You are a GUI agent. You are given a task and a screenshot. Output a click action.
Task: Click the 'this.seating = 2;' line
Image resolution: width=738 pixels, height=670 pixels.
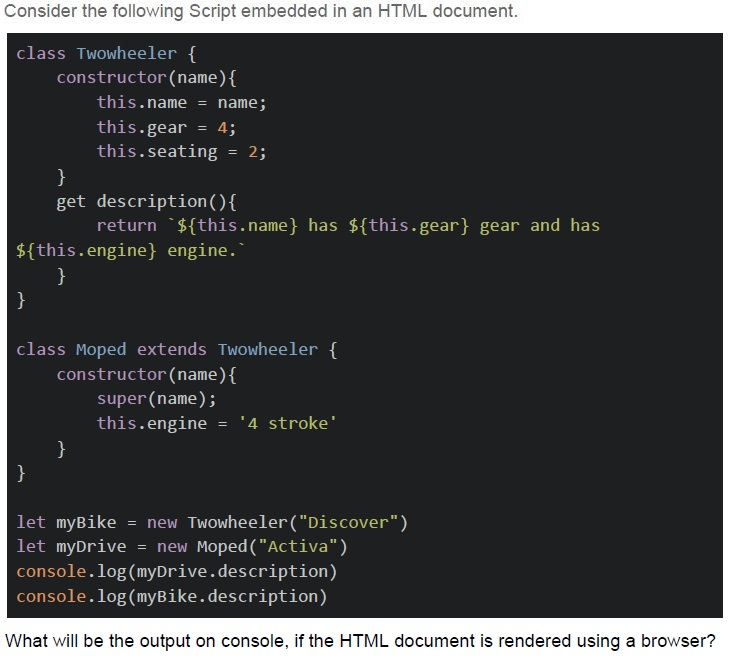pyautogui.click(x=182, y=152)
